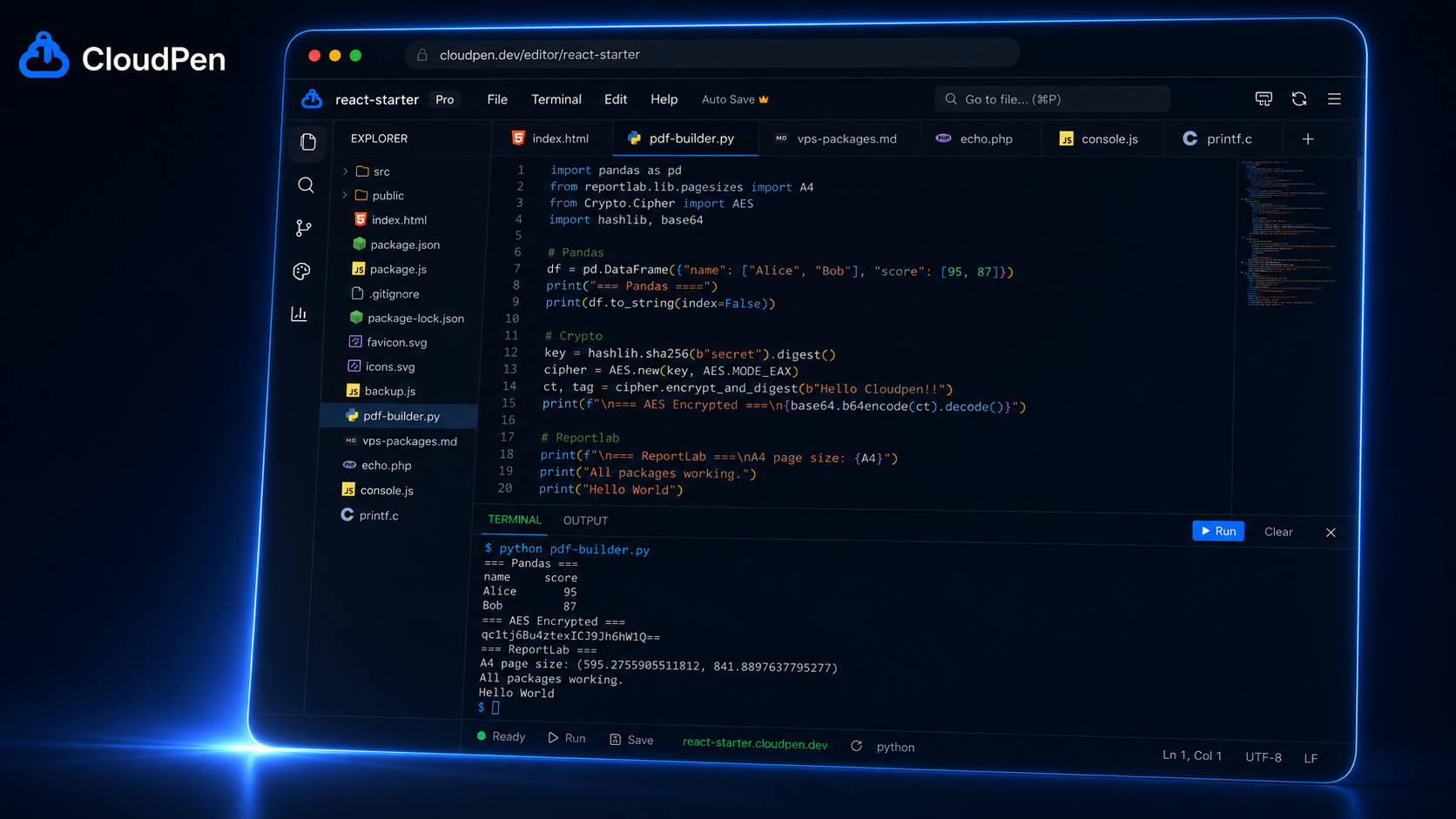Click the CloudPen logo in the toolbar
The image size is (1456, 819).
point(312,99)
